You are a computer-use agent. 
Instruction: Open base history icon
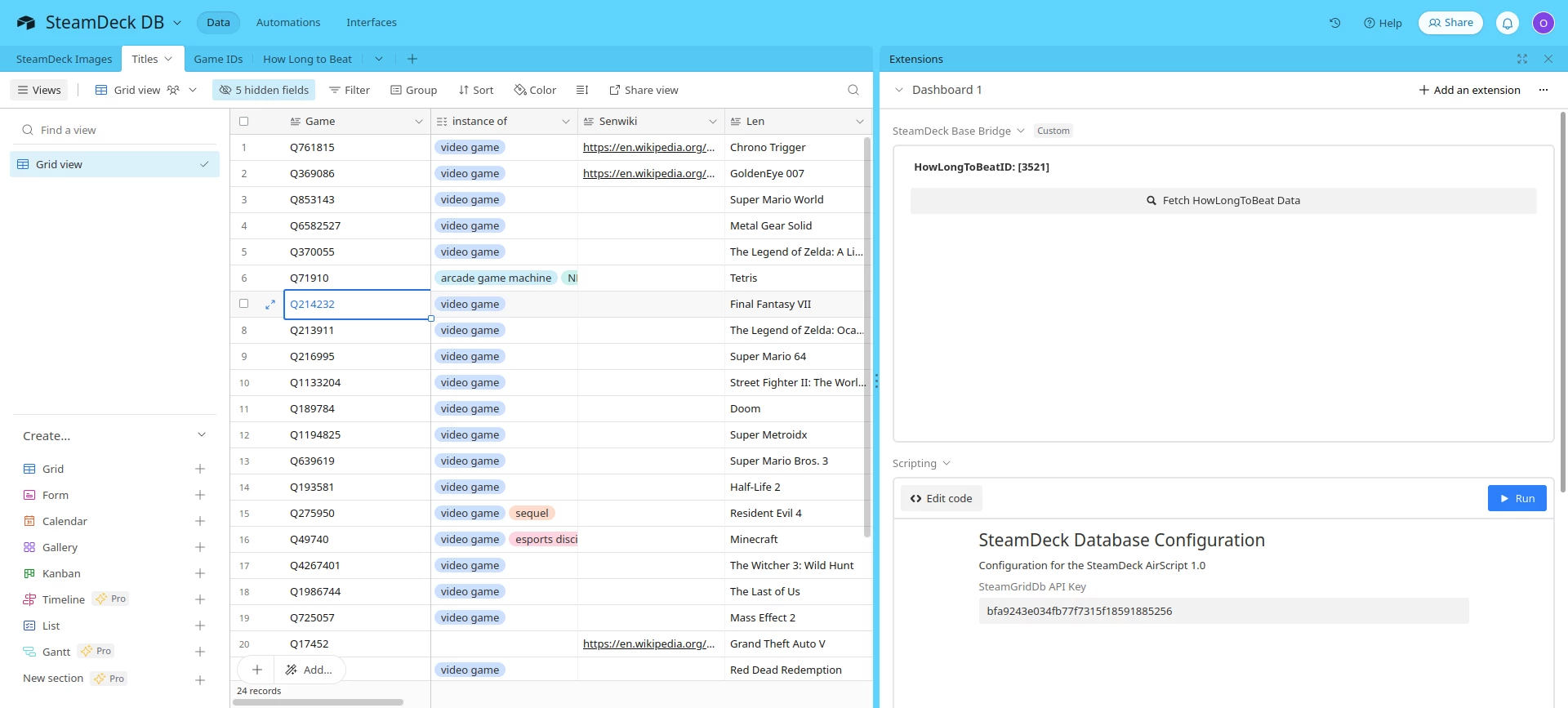[x=1334, y=23]
